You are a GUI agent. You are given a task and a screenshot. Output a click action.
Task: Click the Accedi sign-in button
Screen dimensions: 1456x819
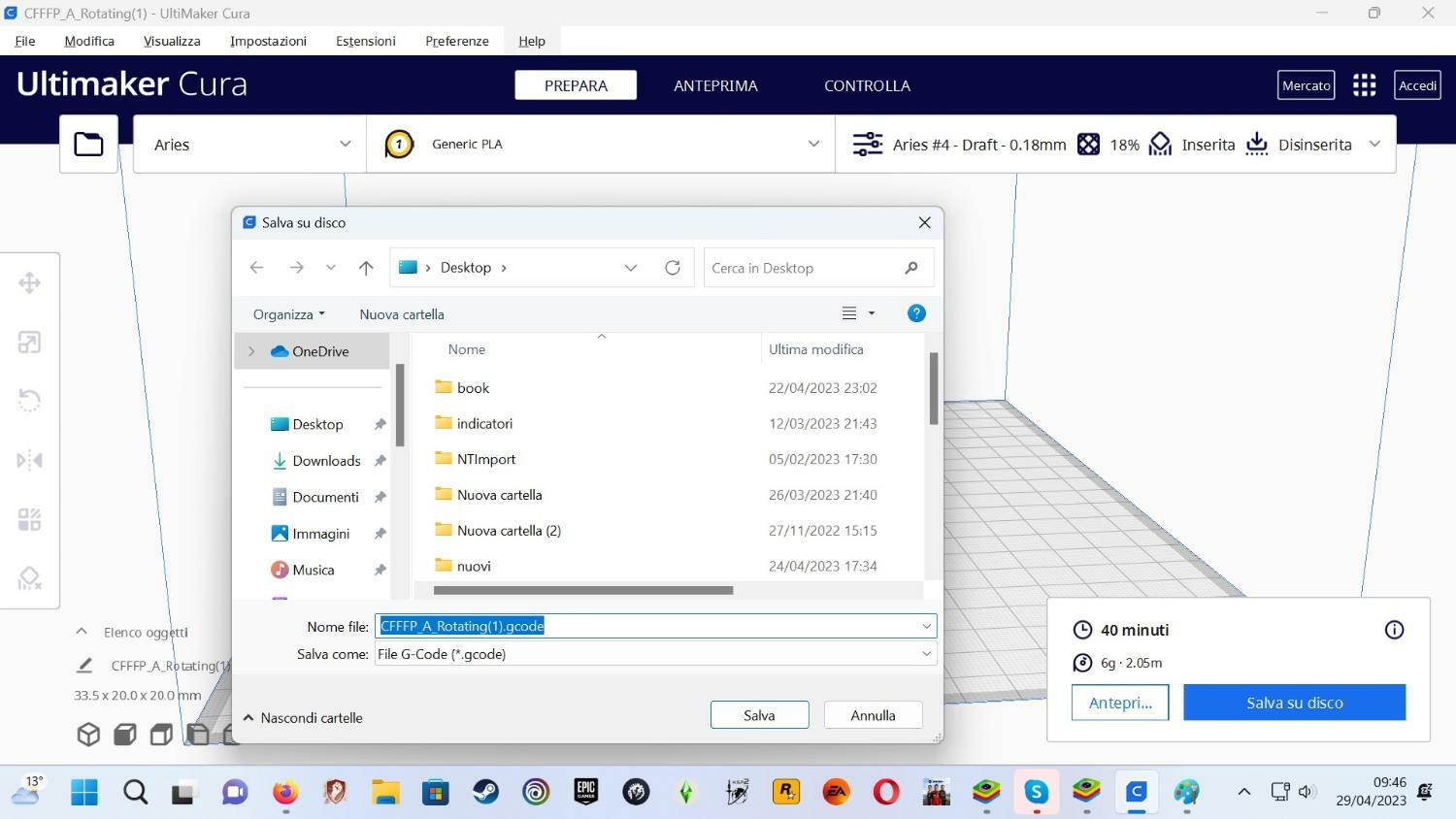1417,85
